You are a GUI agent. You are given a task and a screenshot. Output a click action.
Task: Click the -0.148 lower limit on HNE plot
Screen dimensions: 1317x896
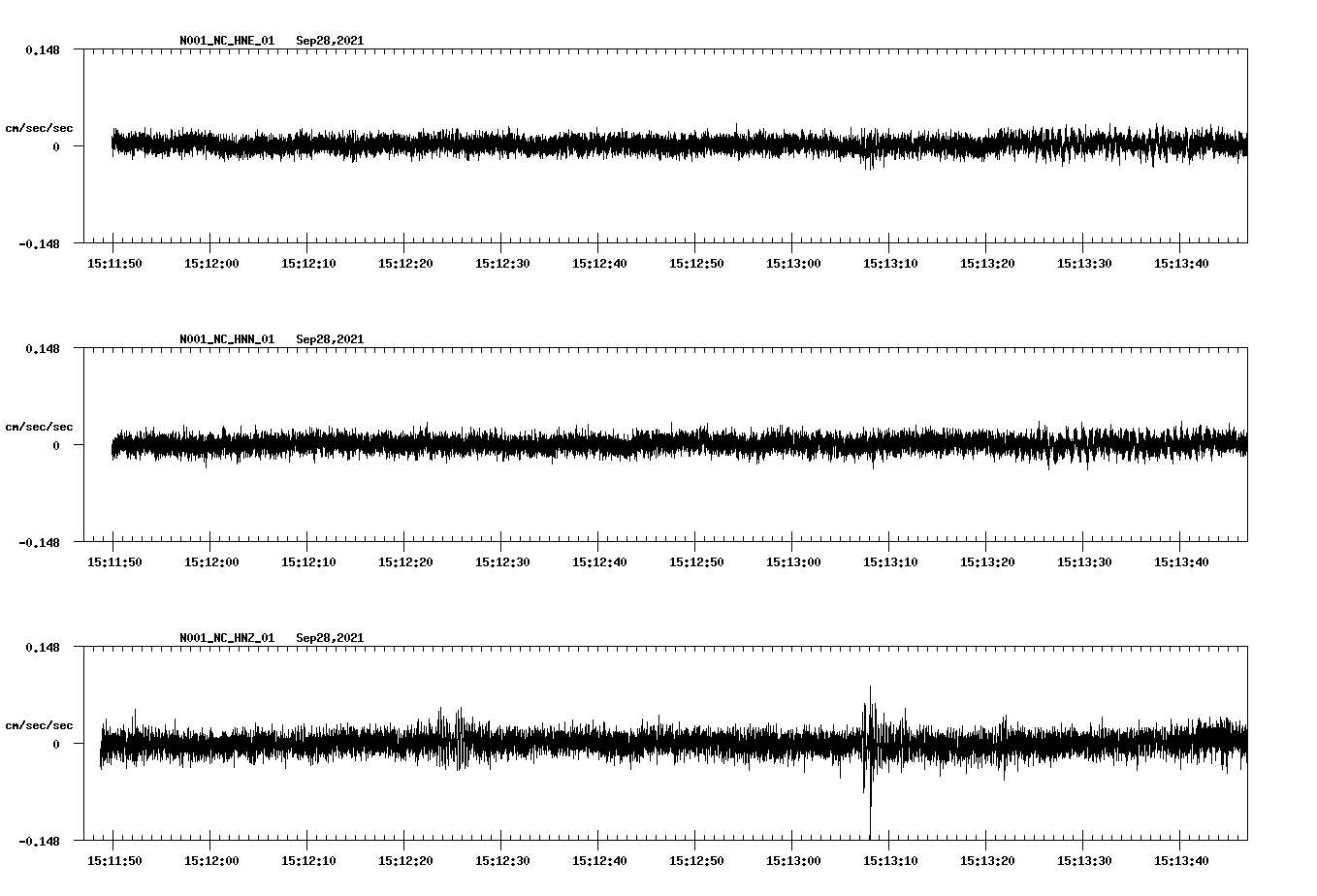(39, 243)
